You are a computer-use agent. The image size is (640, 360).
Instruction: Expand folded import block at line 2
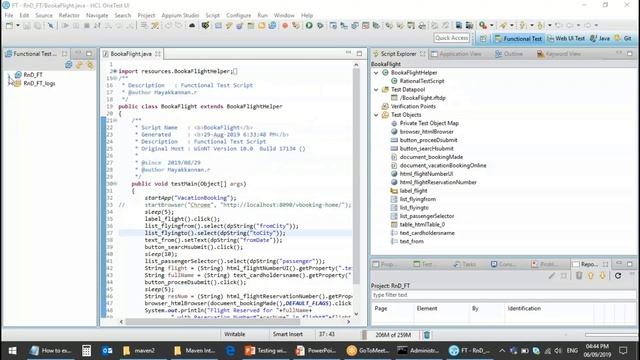coord(115,71)
